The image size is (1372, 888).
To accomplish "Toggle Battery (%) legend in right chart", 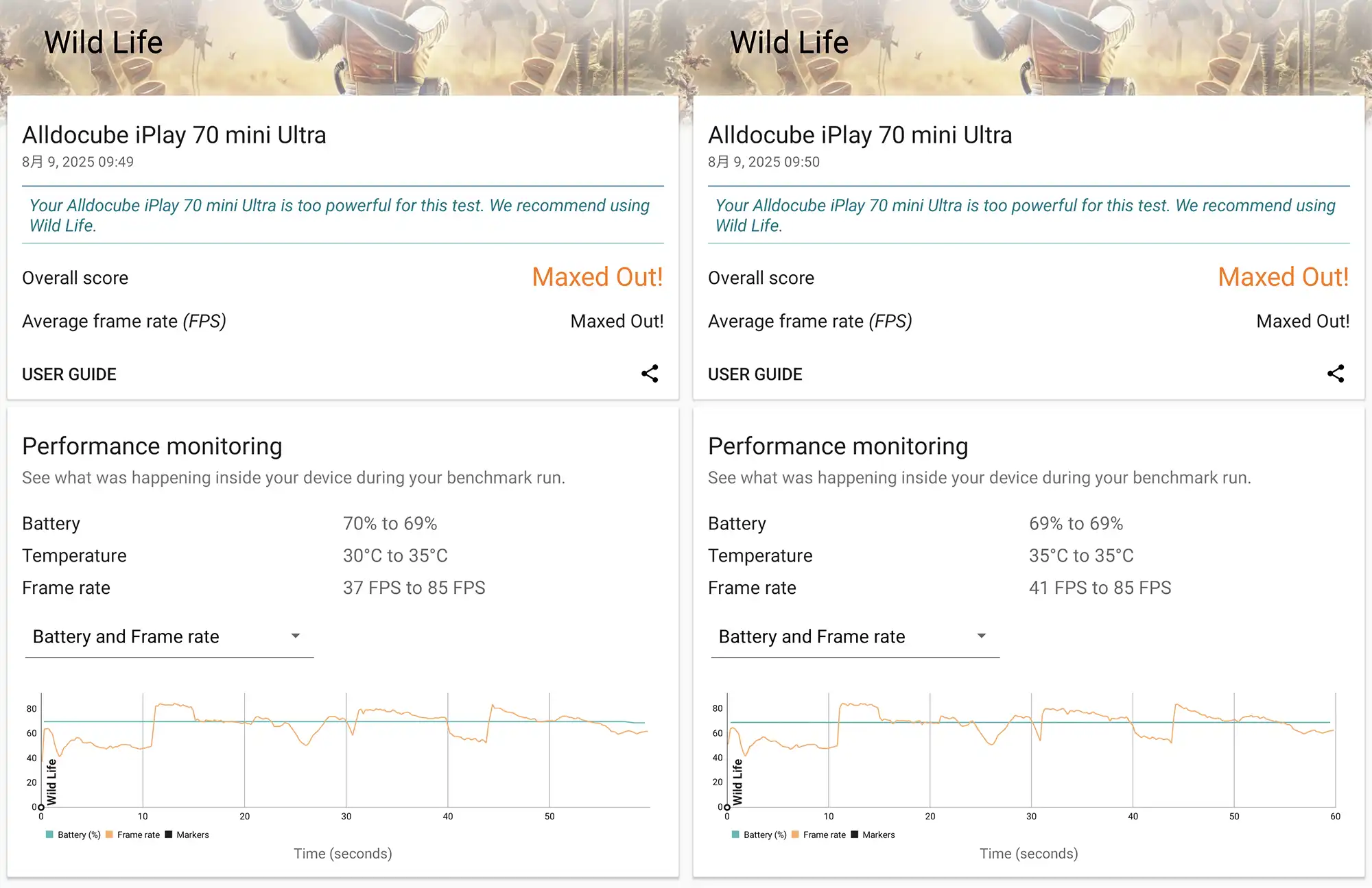I will coord(759,835).
